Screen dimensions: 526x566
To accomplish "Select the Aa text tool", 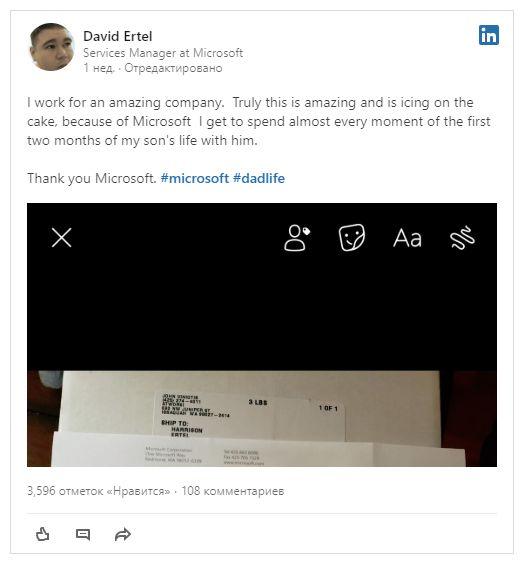I will point(407,238).
